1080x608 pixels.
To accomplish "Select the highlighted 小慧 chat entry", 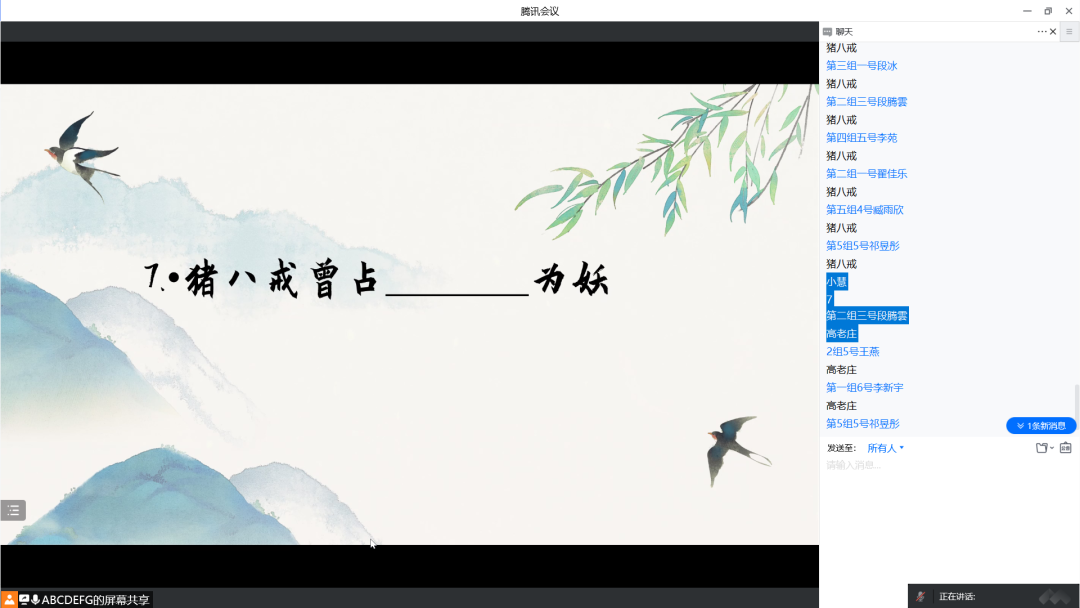I will click(x=837, y=282).
